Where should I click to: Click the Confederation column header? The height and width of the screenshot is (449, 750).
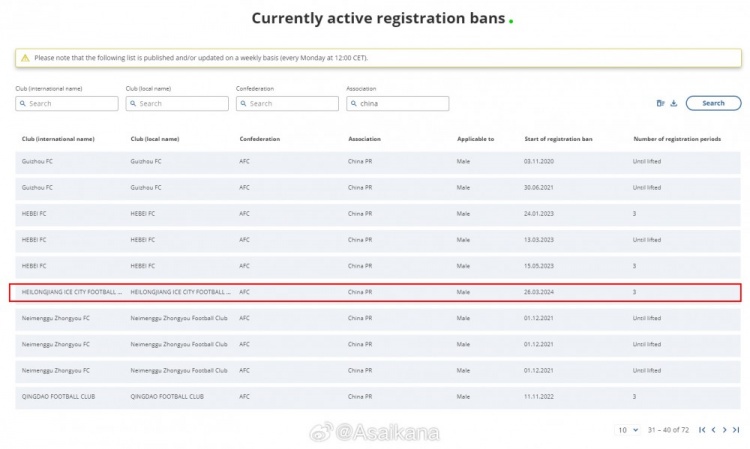pos(260,139)
